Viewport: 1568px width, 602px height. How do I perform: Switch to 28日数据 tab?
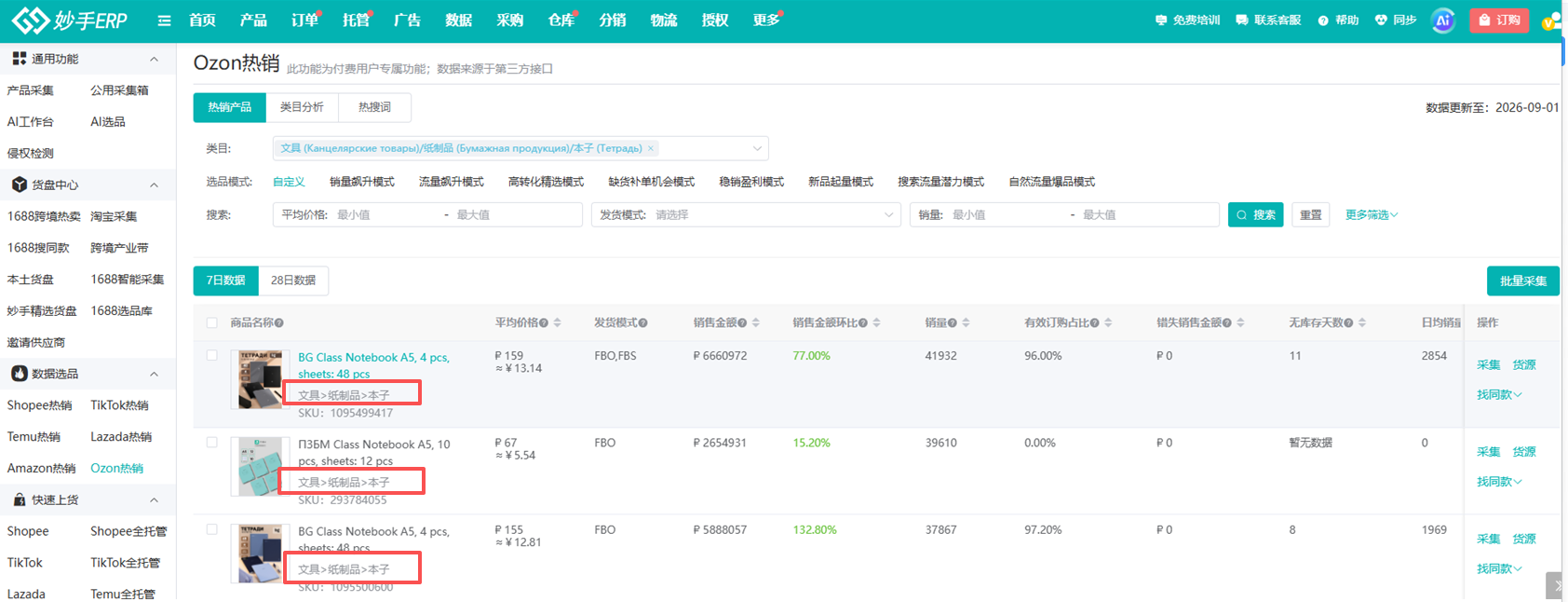pyautogui.click(x=293, y=280)
